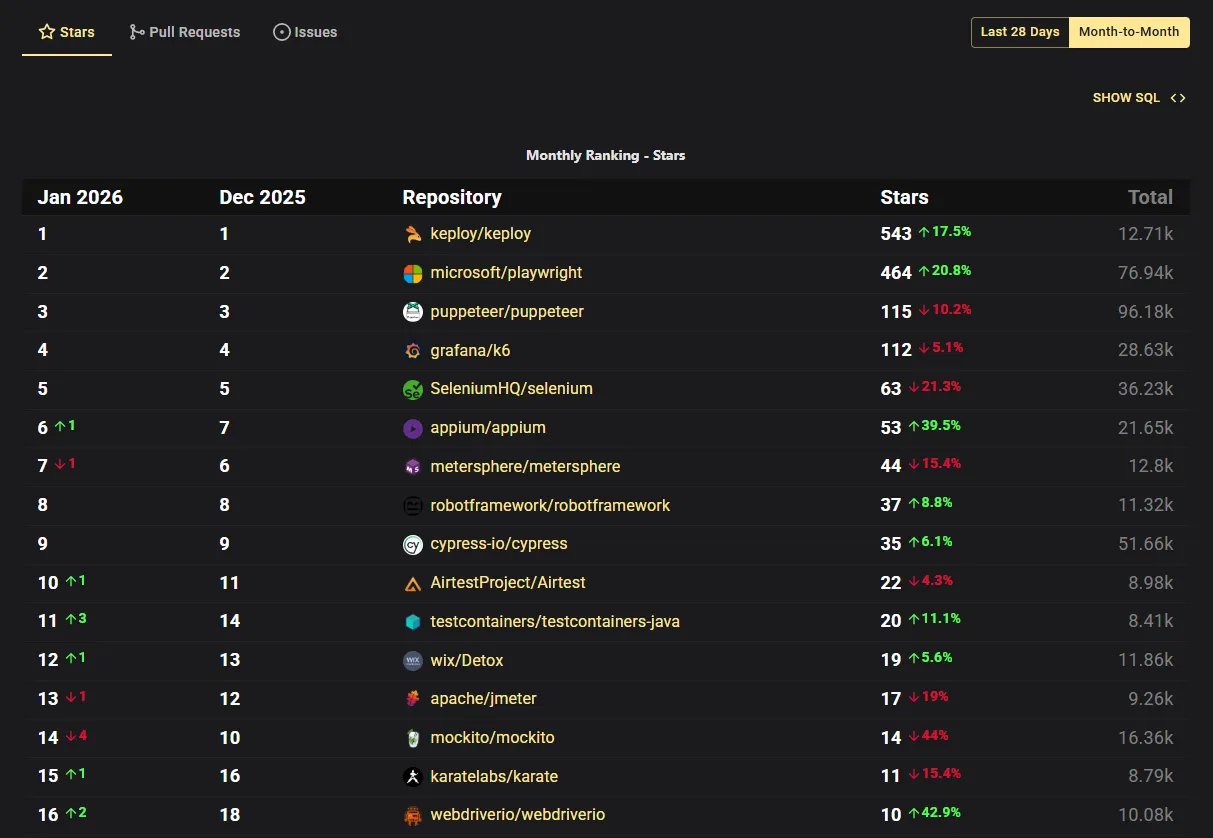Enable Month-to-Month comparison mode
This screenshot has width=1213, height=838.
click(1128, 31)
